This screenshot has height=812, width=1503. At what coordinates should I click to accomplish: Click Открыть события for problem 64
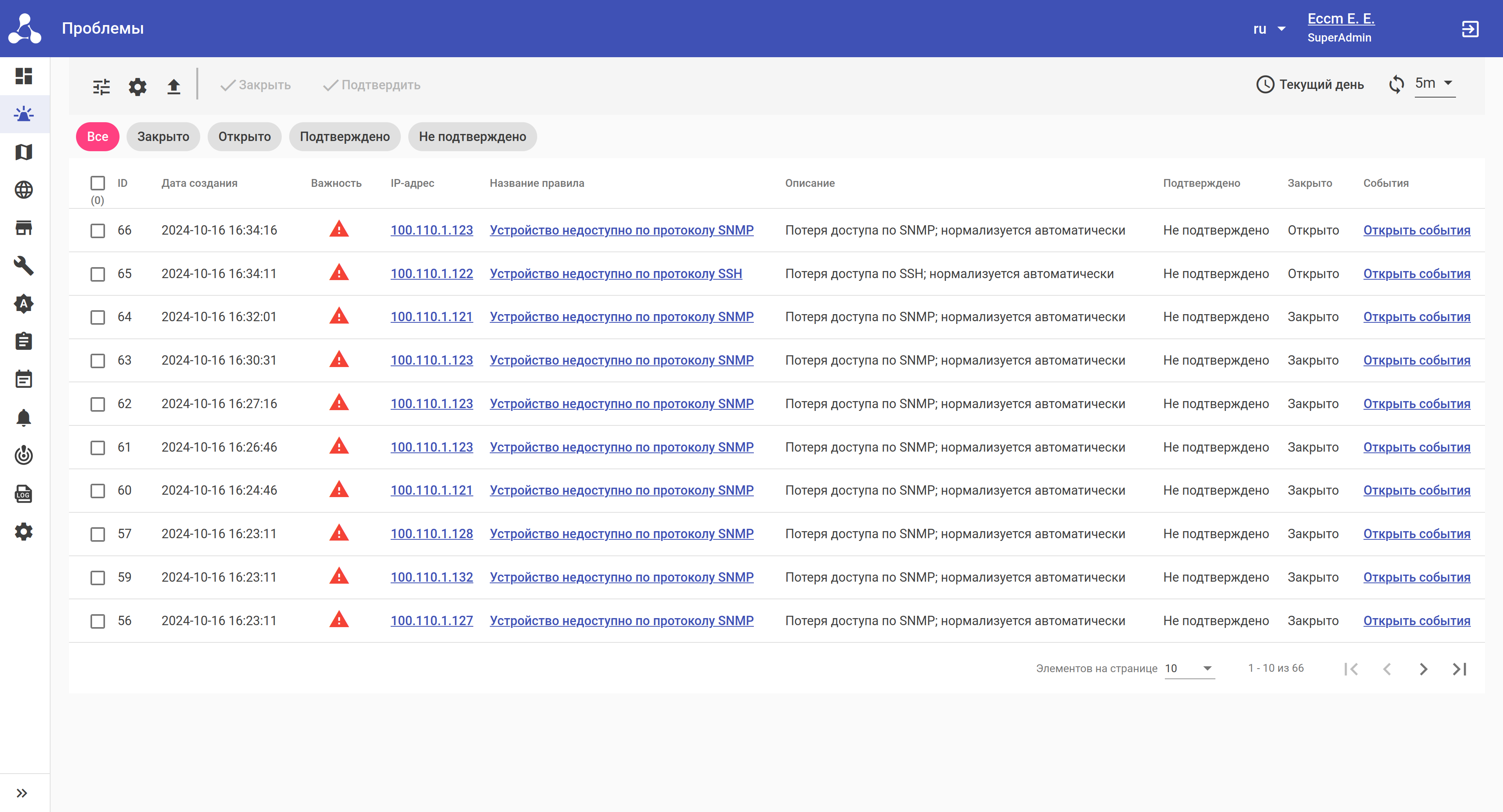(1416, 317)
